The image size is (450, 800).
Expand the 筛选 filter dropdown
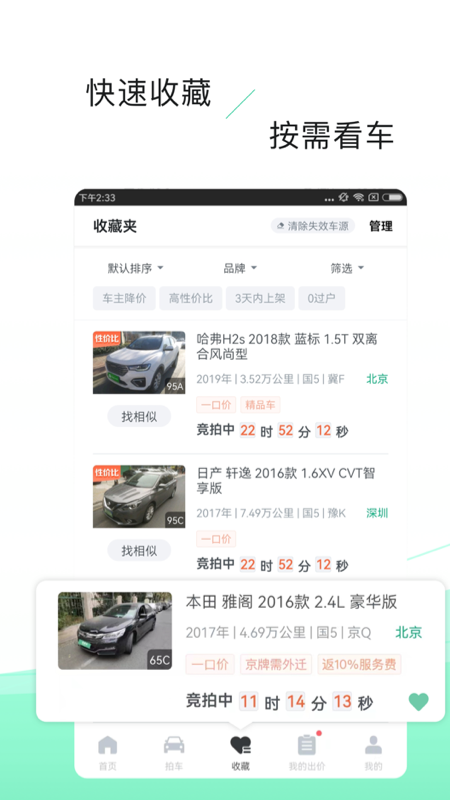[347, 268]
